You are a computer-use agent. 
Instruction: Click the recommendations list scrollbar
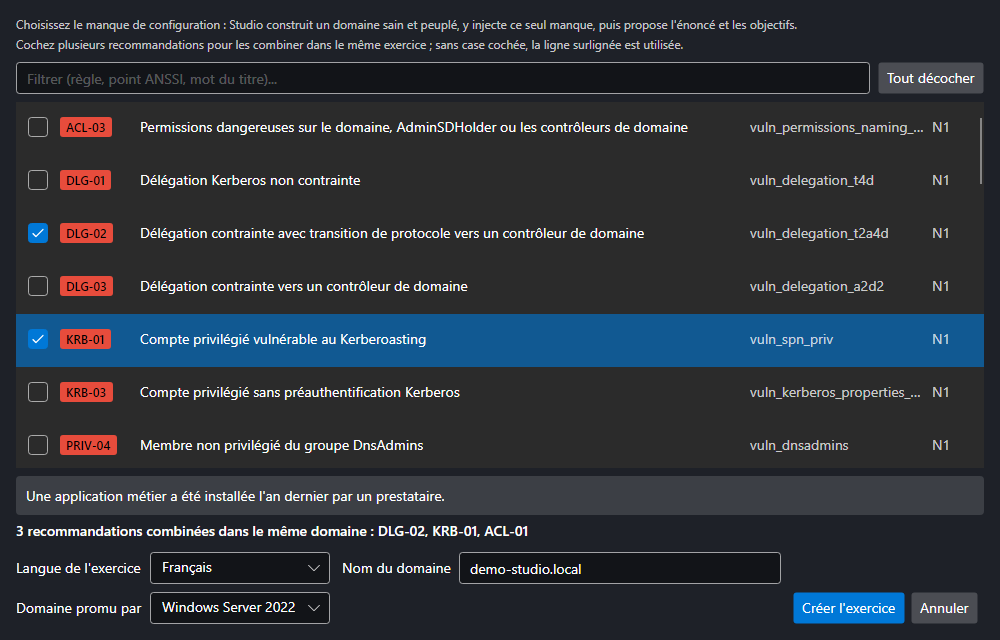[x=981, y=152]
